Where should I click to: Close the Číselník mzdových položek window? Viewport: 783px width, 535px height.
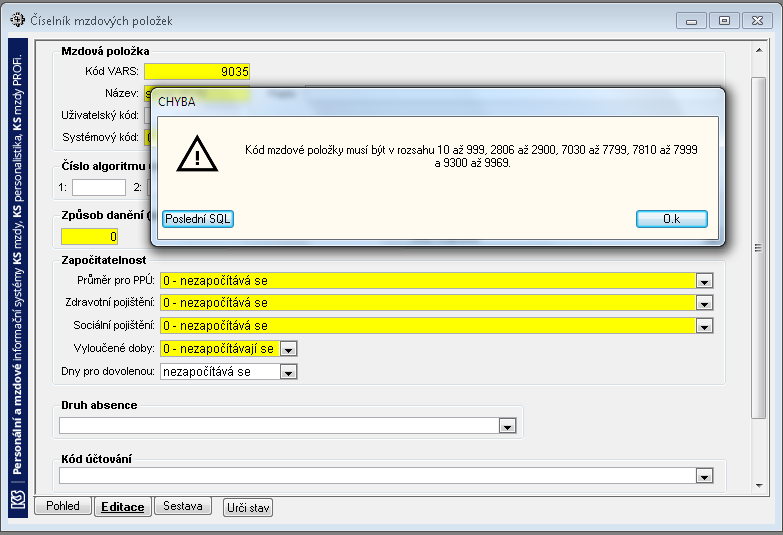757,21
